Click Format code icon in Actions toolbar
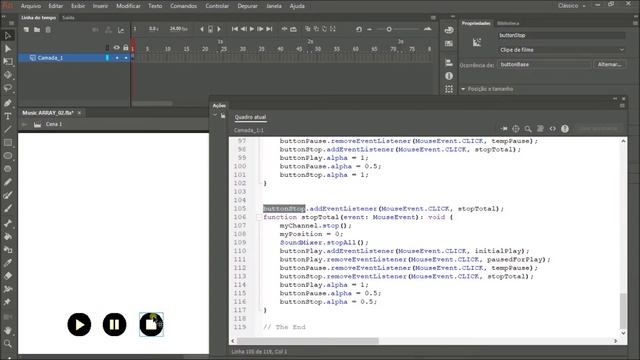Viewport: 640px width, 360px height. pyautogui.click(x=540, y=129)
